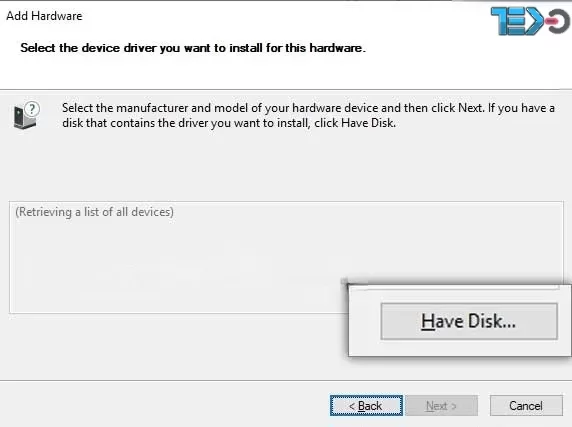Viewport: 572px width, 427px height.
Task: Click the red circular power symbol in logo
Action: click(x=558, y=21)
